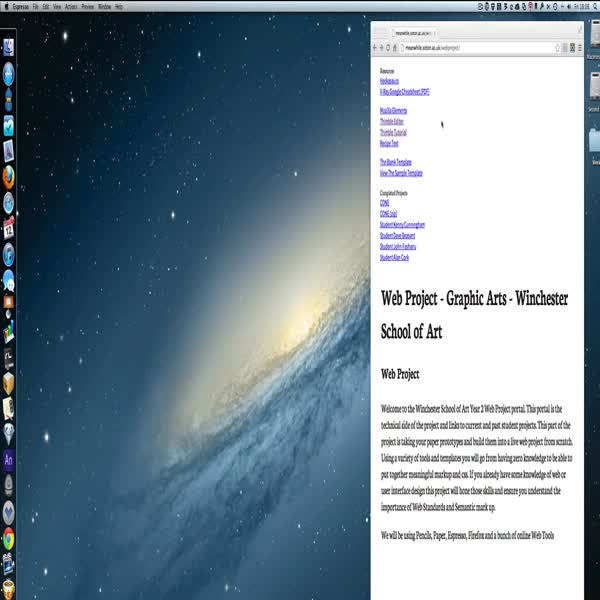The width and height of the screenshot is (600, 600).
Task: Open the Thimble Editor link
Action: click(392, 120)
